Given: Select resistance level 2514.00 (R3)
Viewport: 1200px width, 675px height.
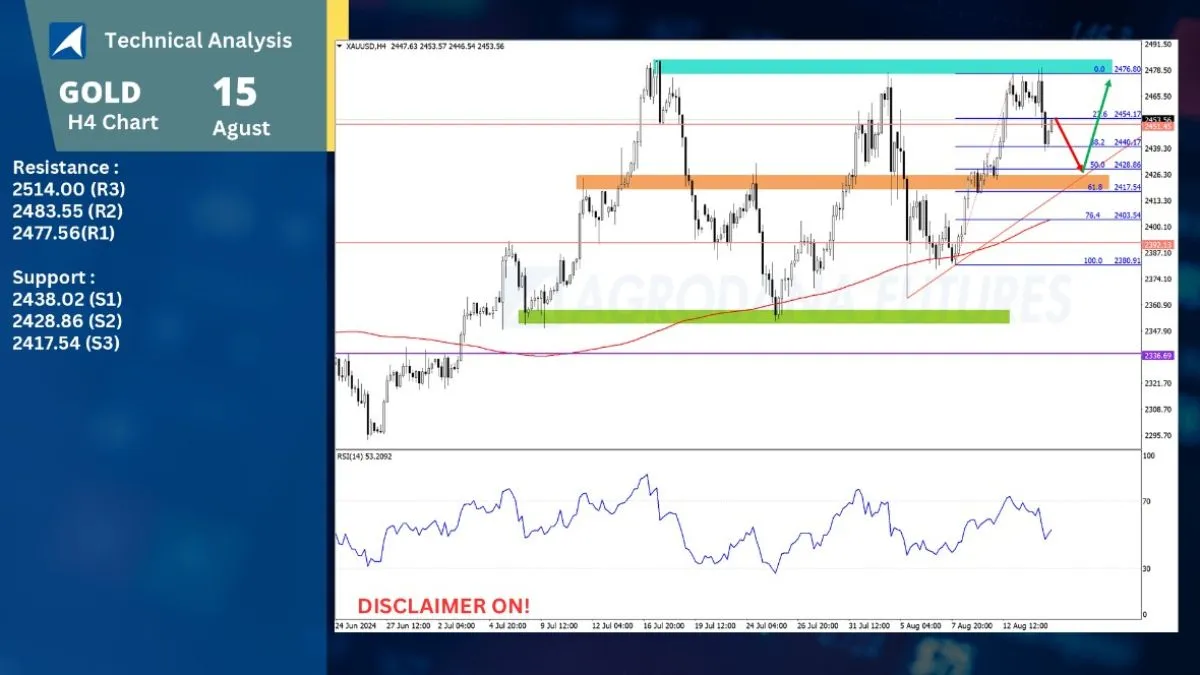Looking at the screenshot, I should [69, 189].
